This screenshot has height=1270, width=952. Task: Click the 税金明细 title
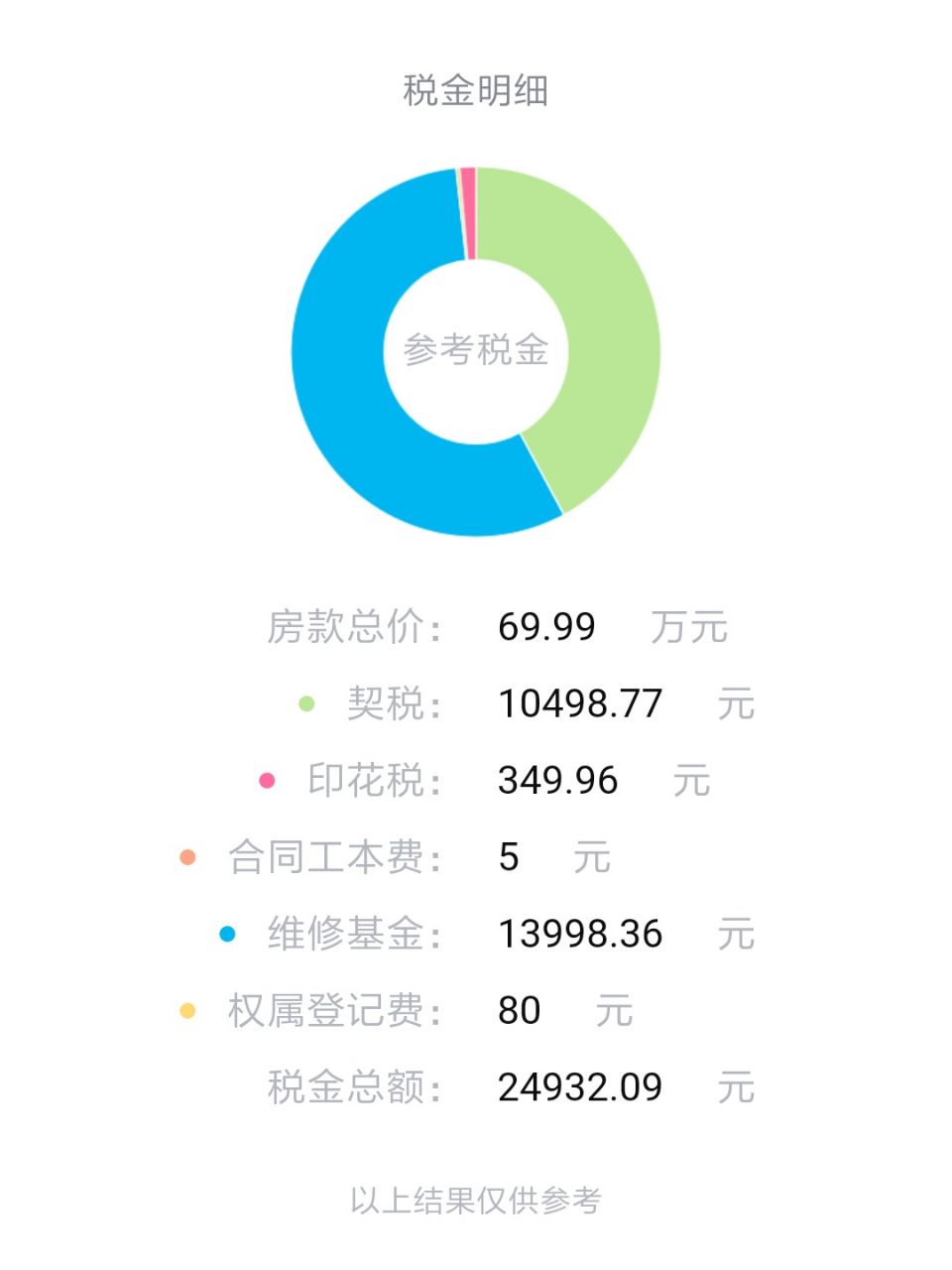[476, 90]
